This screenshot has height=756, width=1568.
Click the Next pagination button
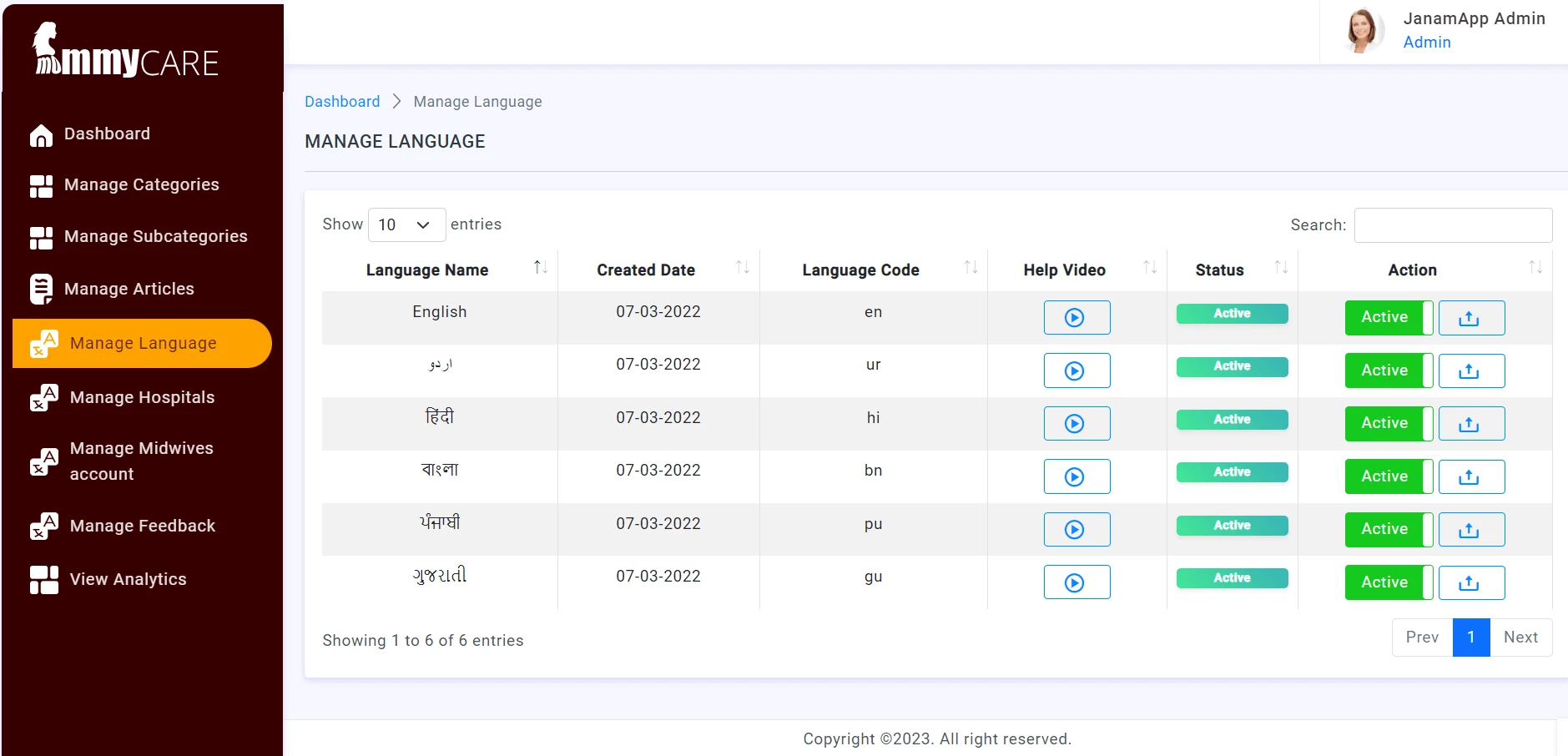[x=1520, y=637]
